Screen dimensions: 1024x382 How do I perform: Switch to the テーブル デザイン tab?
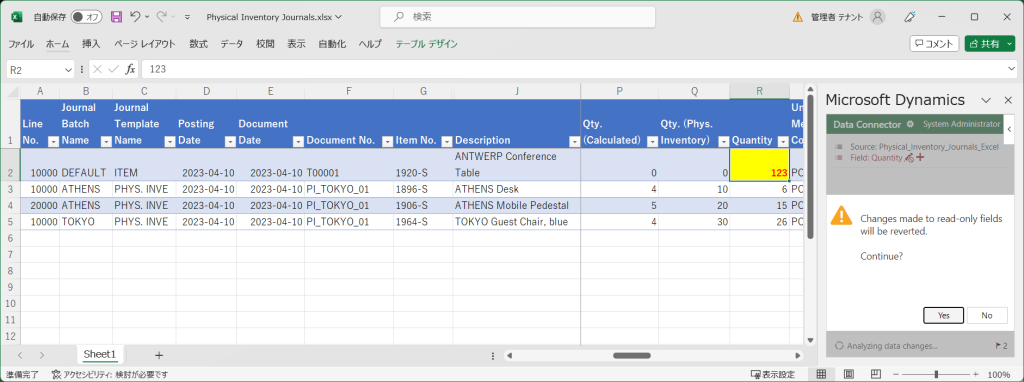point(426,44)
